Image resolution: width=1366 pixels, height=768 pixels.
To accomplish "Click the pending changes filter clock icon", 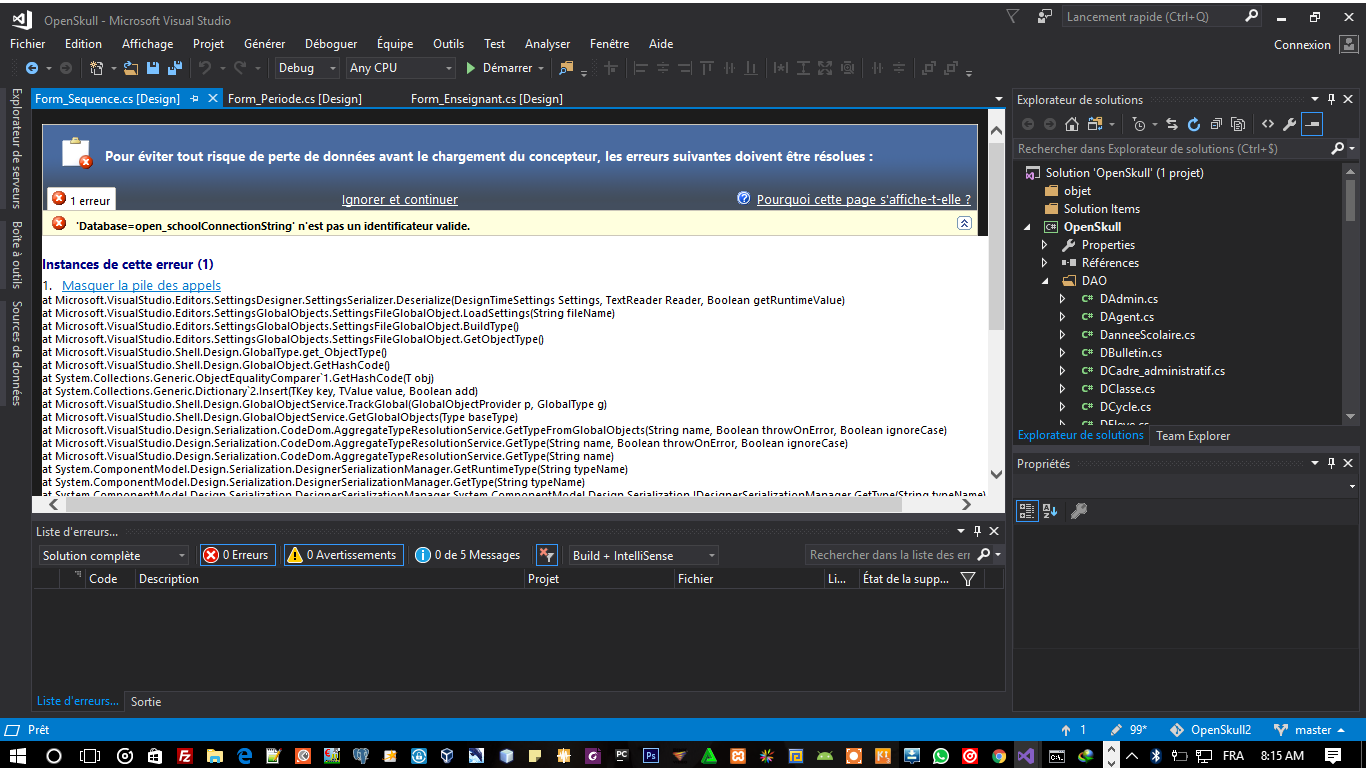I will click(x=1139, y=124).
